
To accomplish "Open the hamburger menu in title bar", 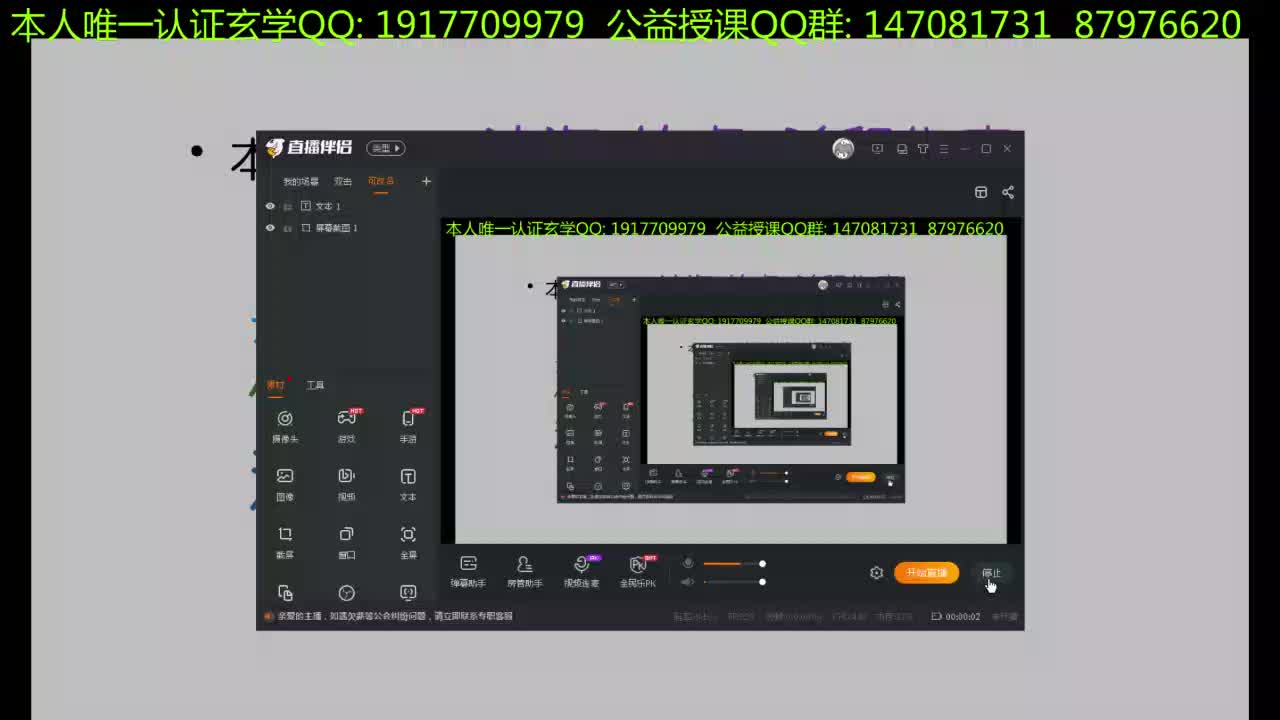I will point(943,149).
